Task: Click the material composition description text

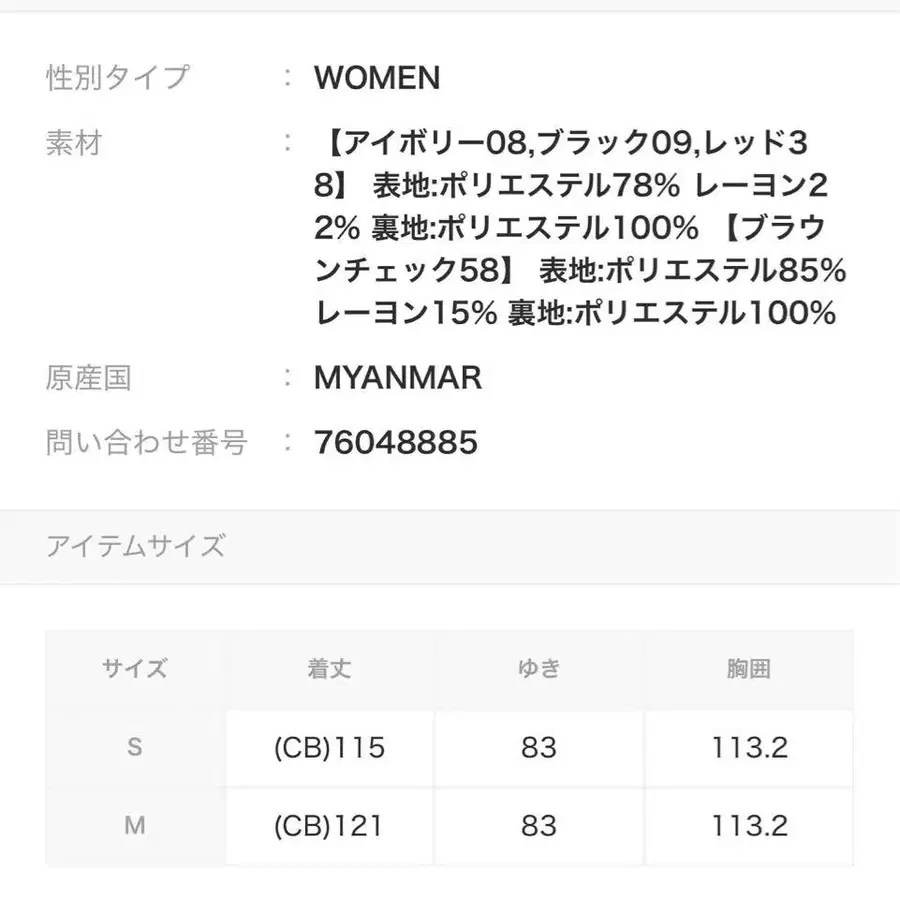Action: tap(580, 230)
